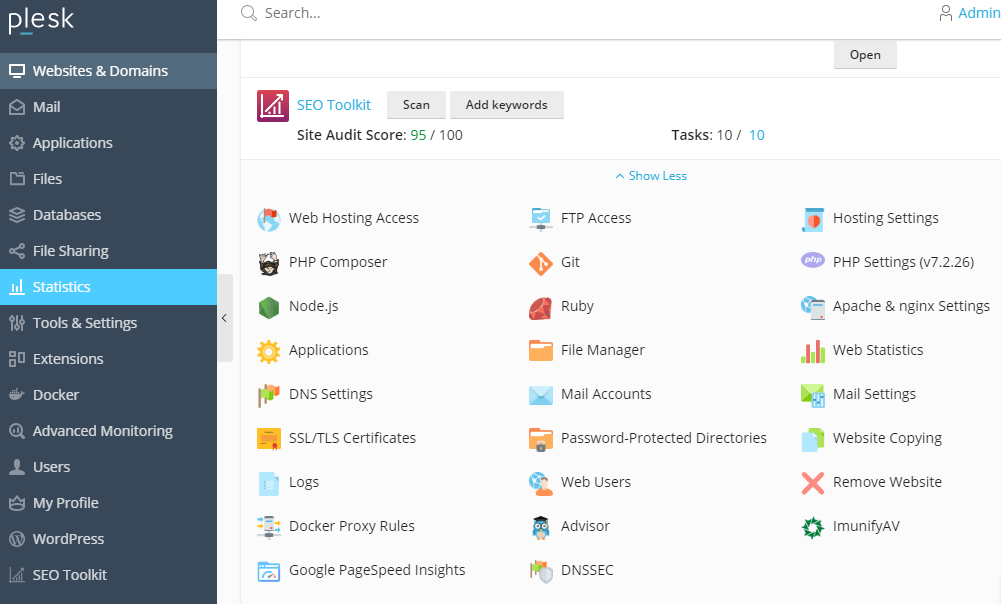Open the ImunifyAV antivirus icon
Screen dimensions: 1001x604
click(812, 526)
